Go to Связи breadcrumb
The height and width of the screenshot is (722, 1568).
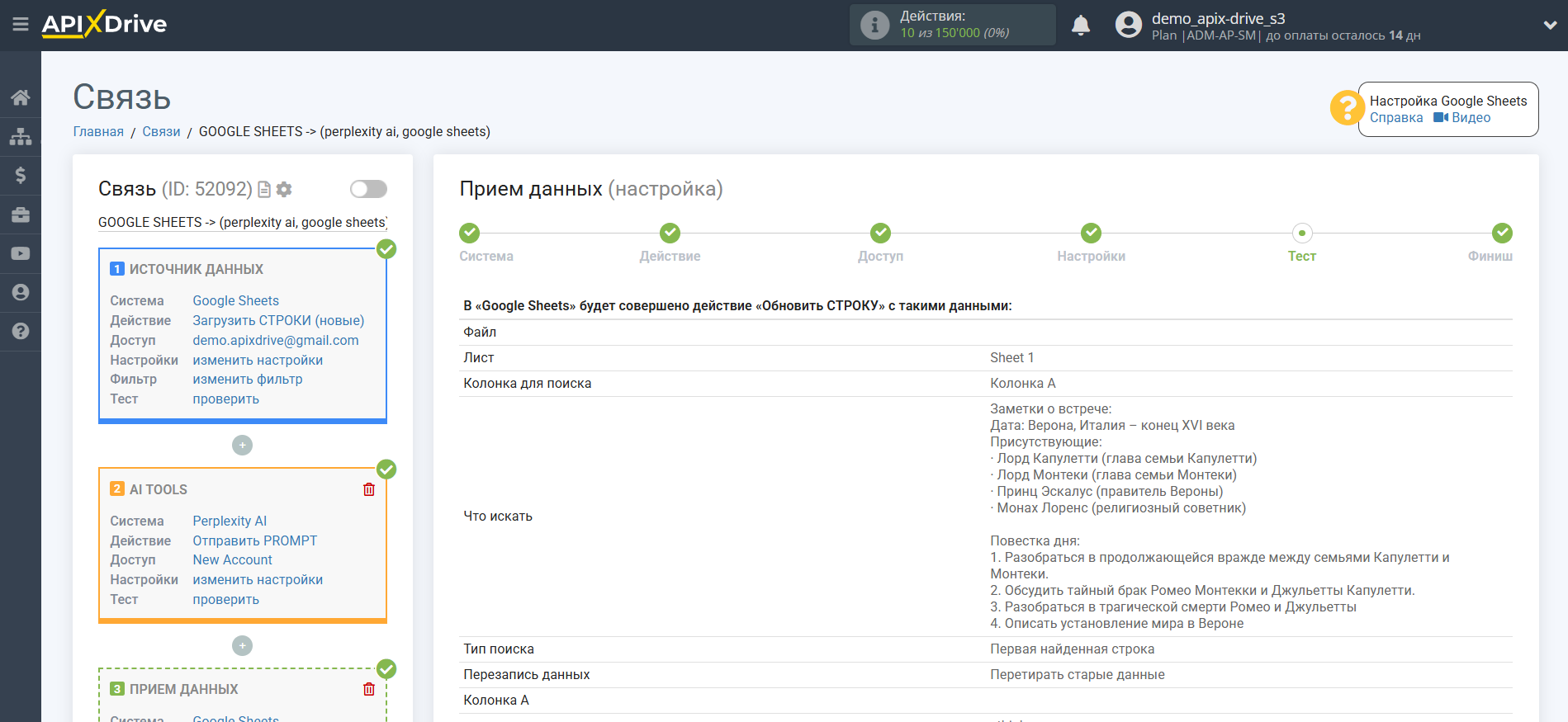click(x=161, y=132)
